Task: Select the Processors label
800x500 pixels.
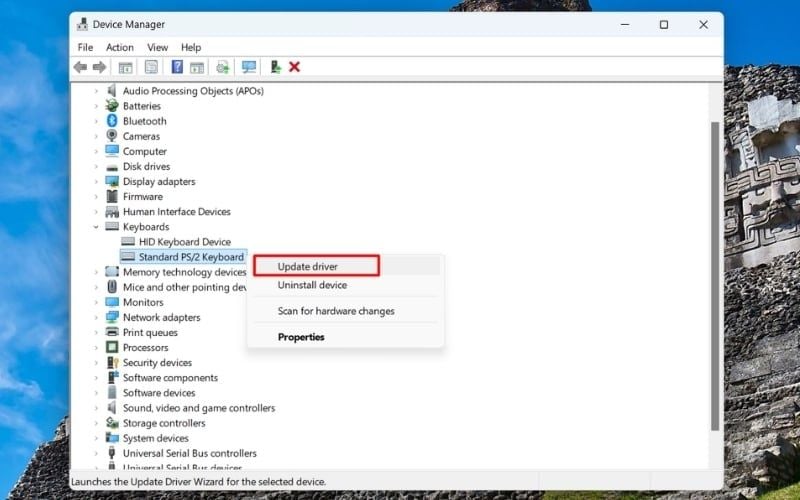Action: (x=145, y=347)
